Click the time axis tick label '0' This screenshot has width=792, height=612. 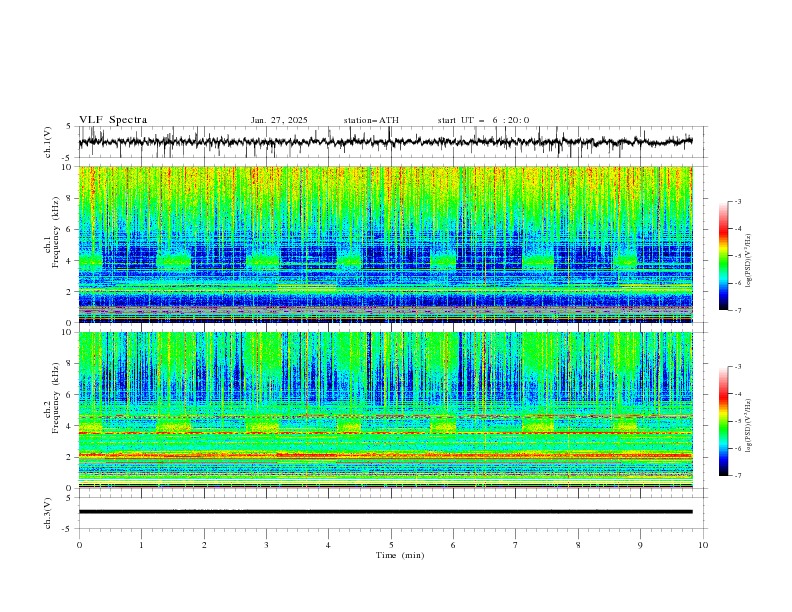click(x=79, y=545)
